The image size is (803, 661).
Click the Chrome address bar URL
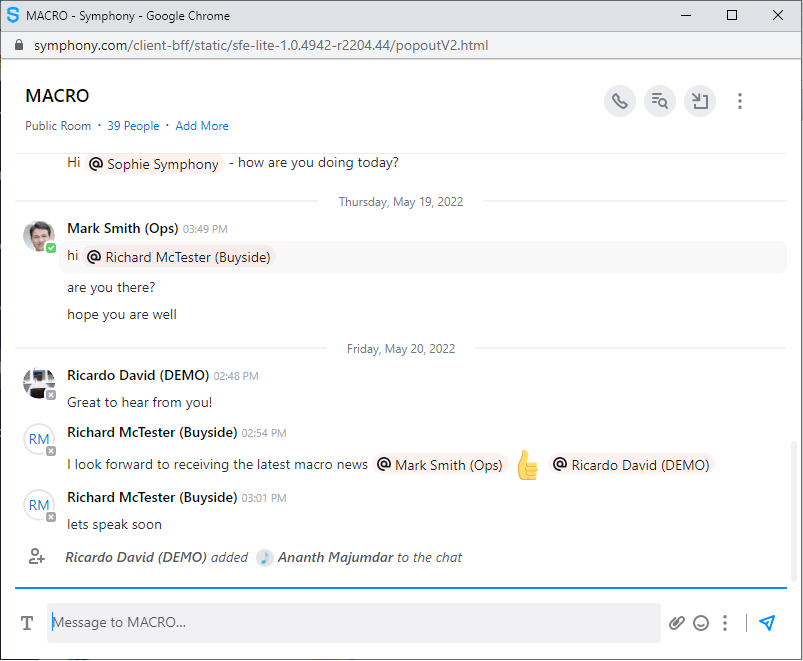261,46
